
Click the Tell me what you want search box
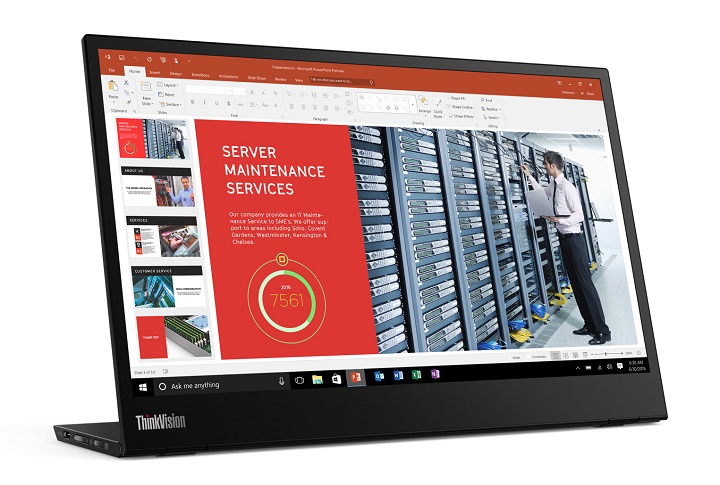pos(342,81)
